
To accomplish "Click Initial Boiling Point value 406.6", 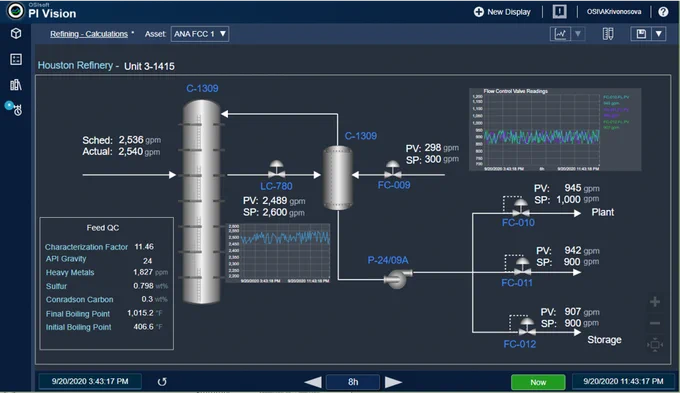I will [x=144, y=326].
